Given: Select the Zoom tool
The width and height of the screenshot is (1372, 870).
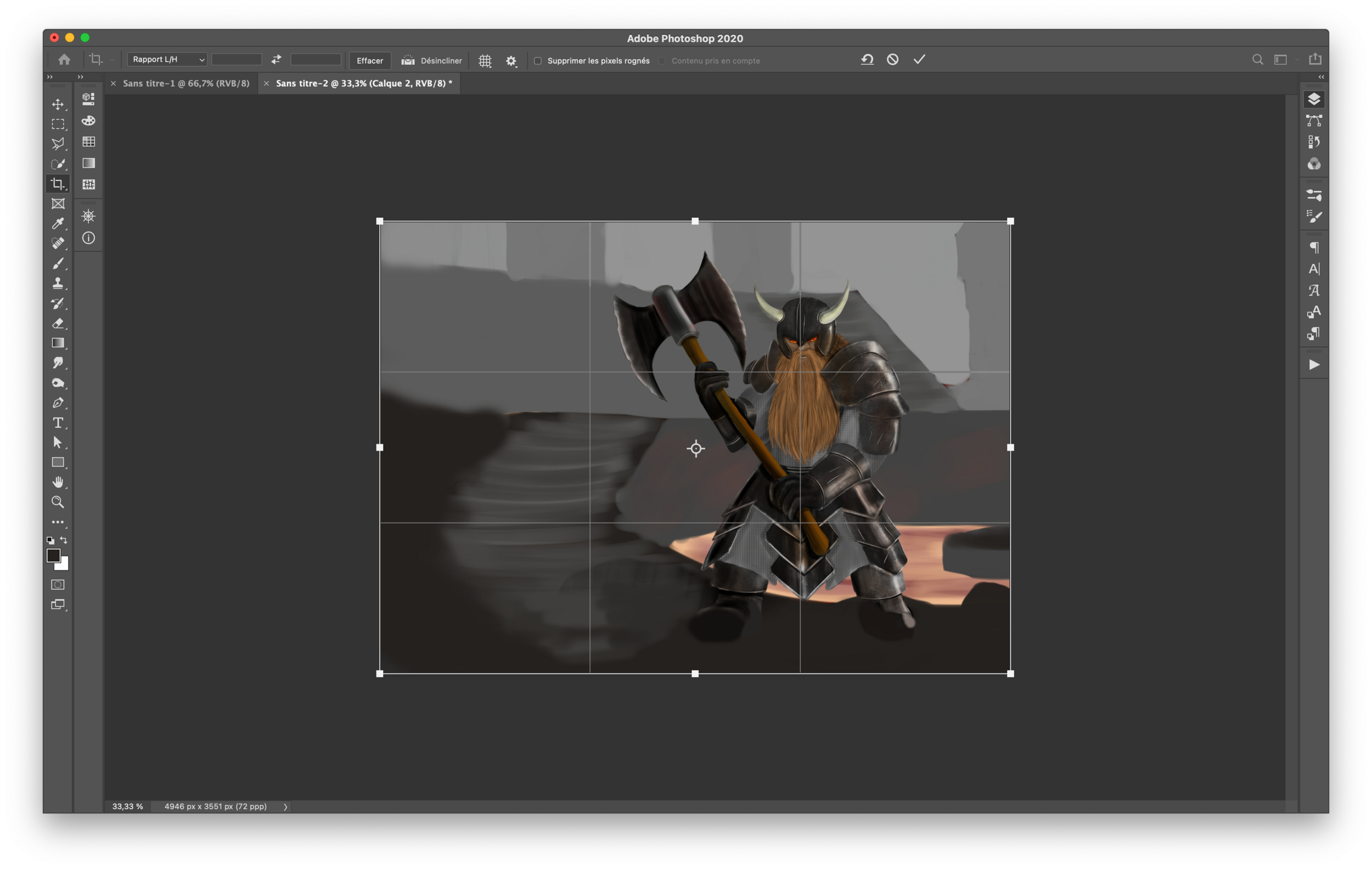Looking at the screenshot, I should (58, 502).
